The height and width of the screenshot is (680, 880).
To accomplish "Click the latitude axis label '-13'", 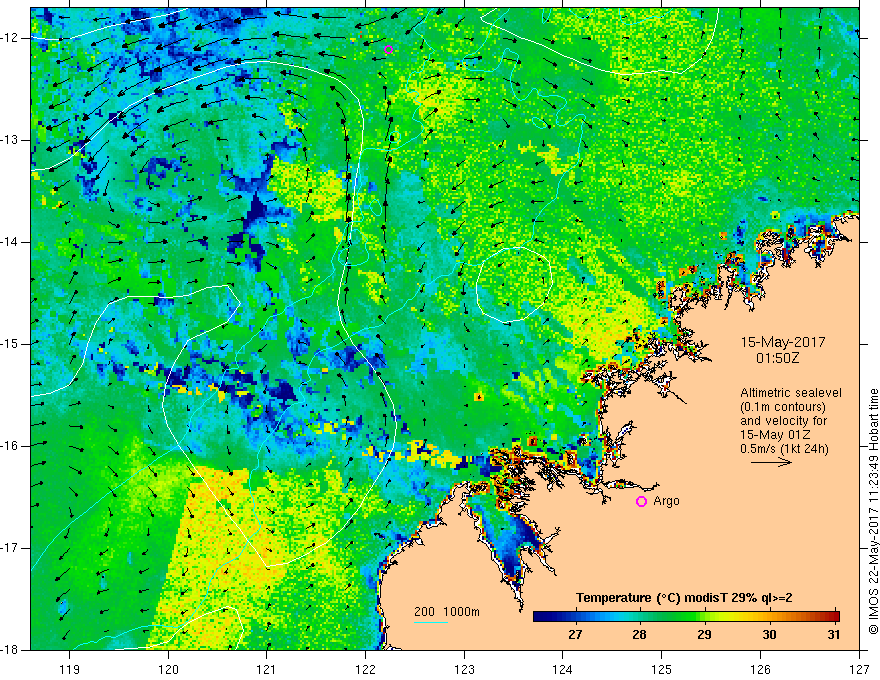I will 10,140.
